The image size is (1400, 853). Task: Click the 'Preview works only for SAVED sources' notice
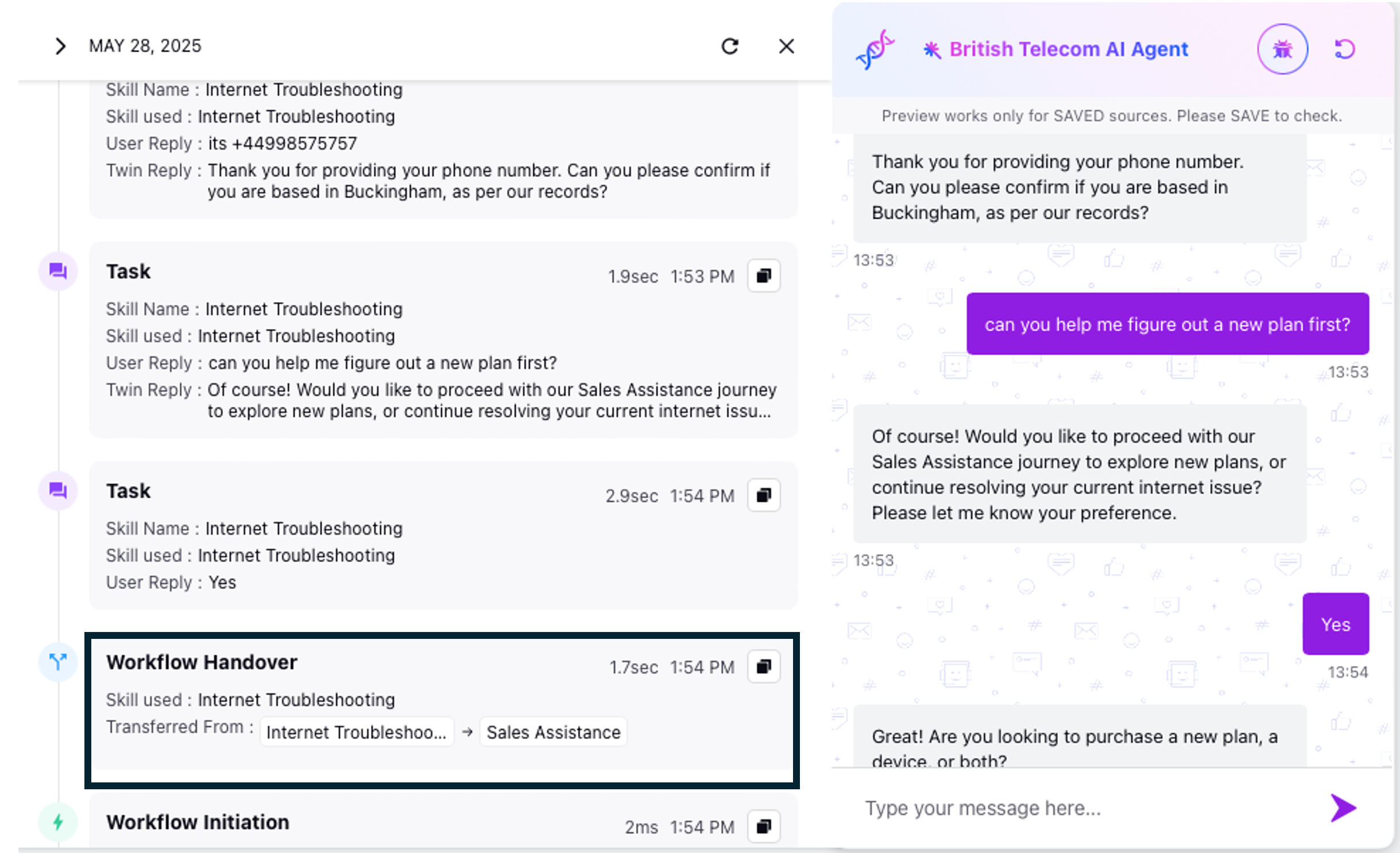pyautogui.click(x=1112, y=116)
